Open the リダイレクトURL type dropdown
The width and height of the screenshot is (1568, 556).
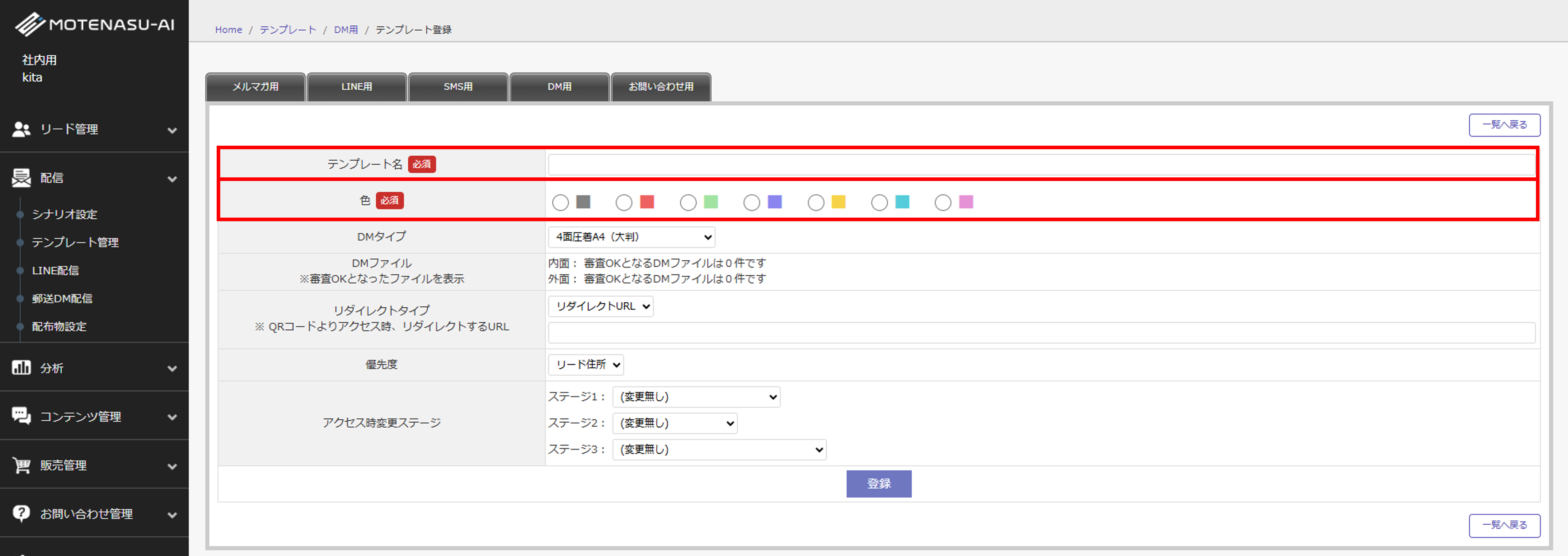pyautogui.click(x=600, y=307)
